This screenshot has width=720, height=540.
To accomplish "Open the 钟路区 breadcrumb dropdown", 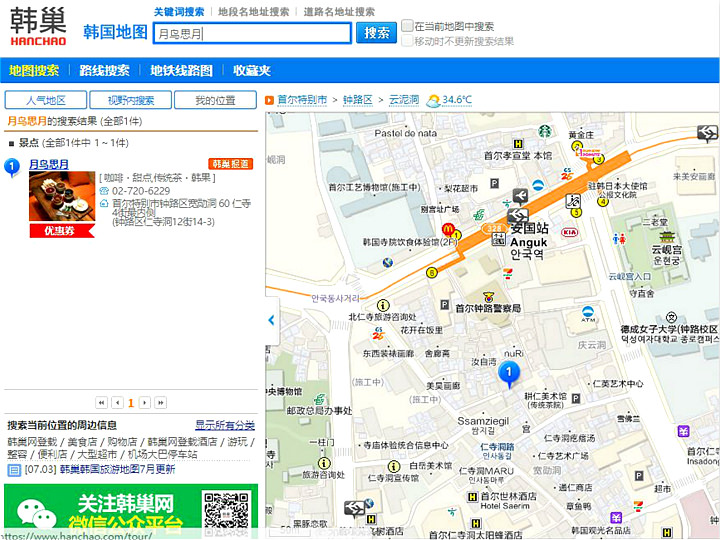I will click(358, 100).
